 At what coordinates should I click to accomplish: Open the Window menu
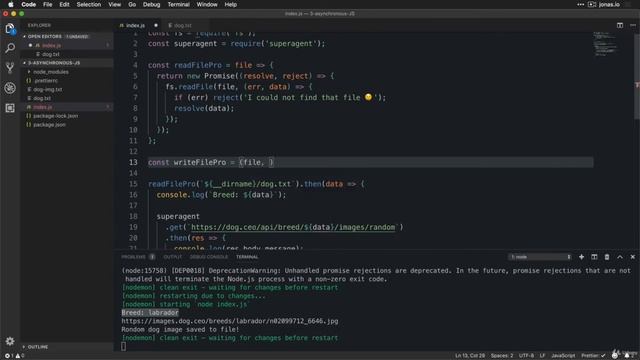point(207,4)
